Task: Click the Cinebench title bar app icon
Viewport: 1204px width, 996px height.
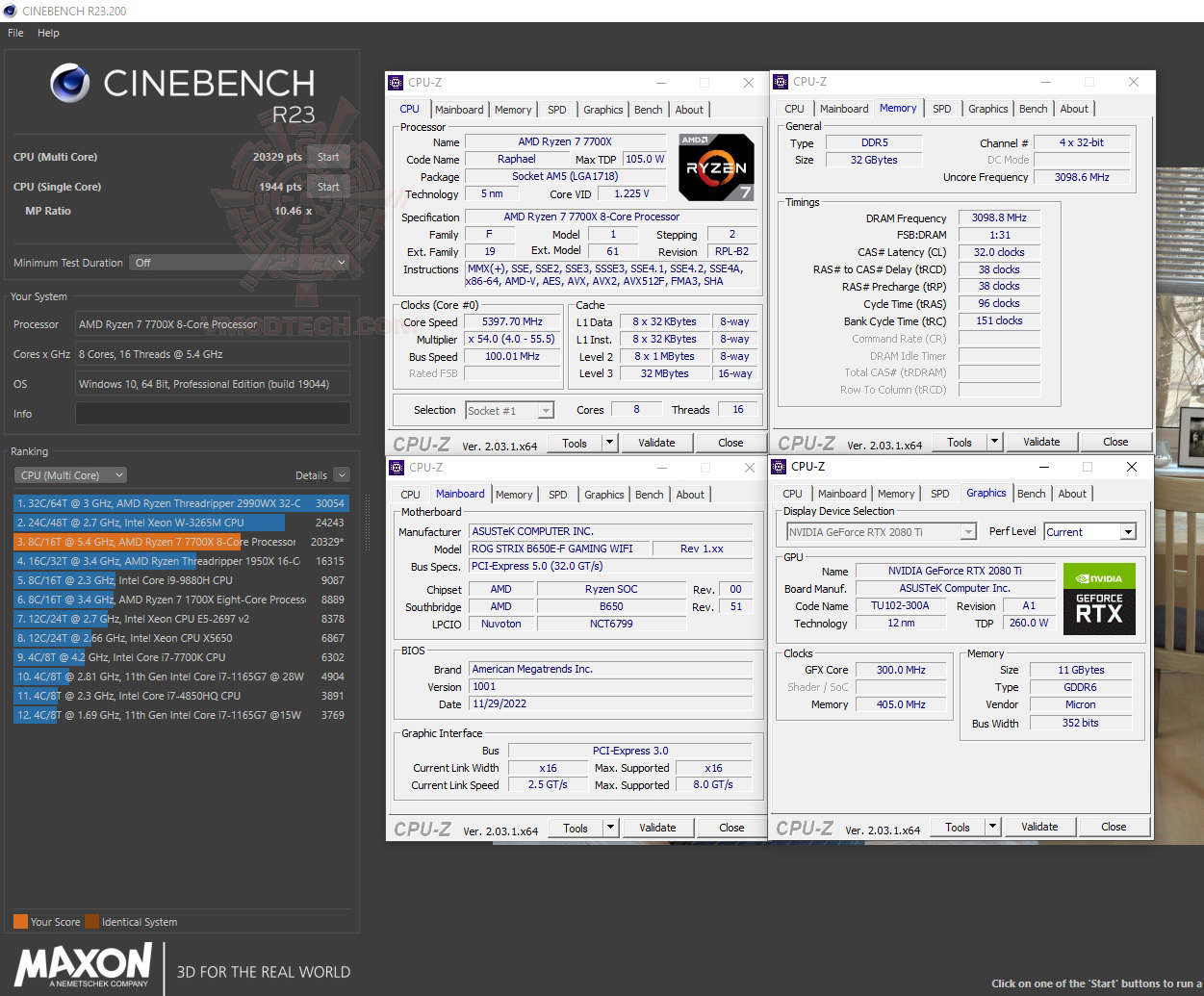Action: pyautogui.click(x=10, y=11)
